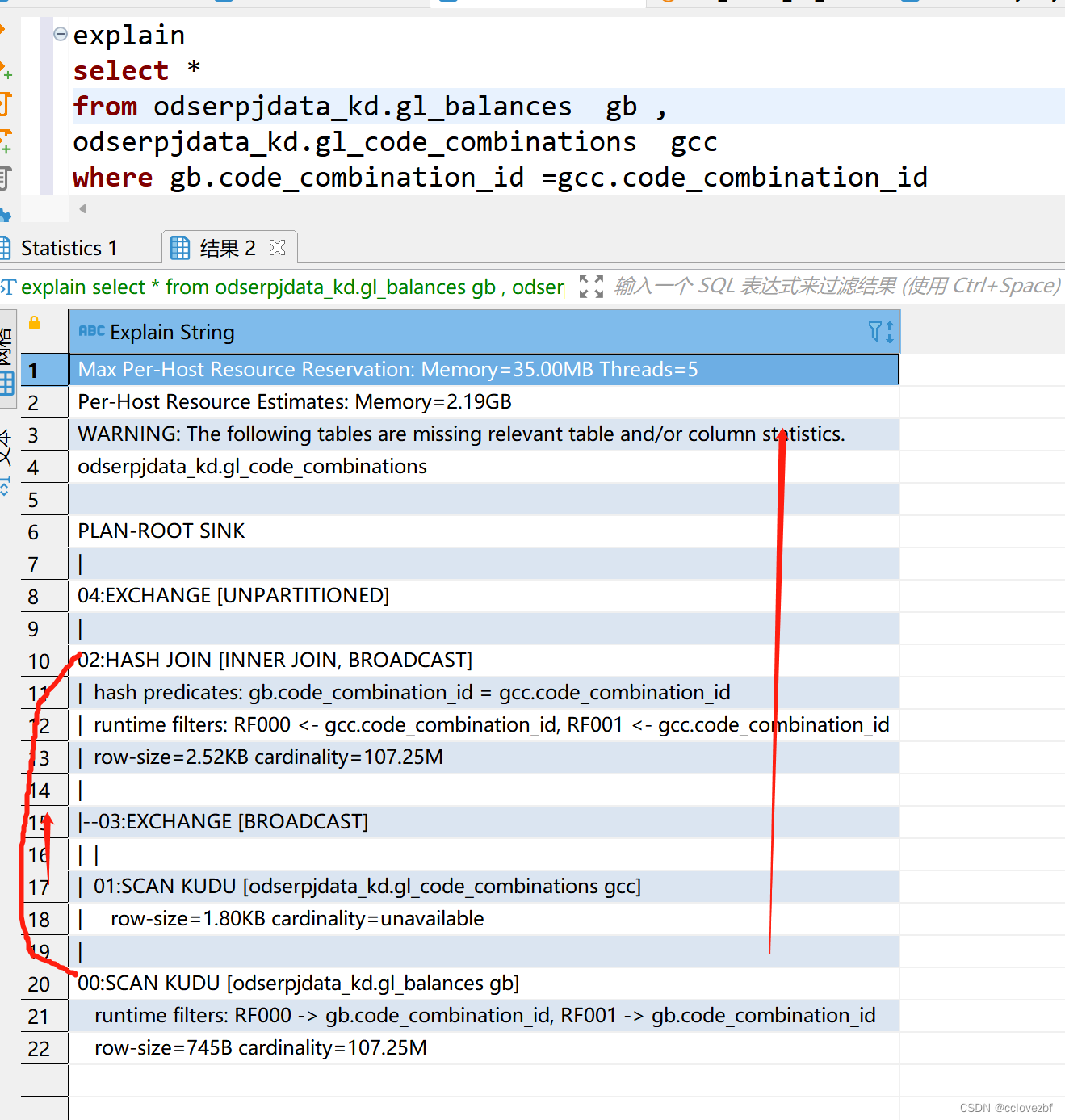Click the left scroll chevron above Statistics tab
The image size is (1065, 1120).
click(x=82, y=208)
